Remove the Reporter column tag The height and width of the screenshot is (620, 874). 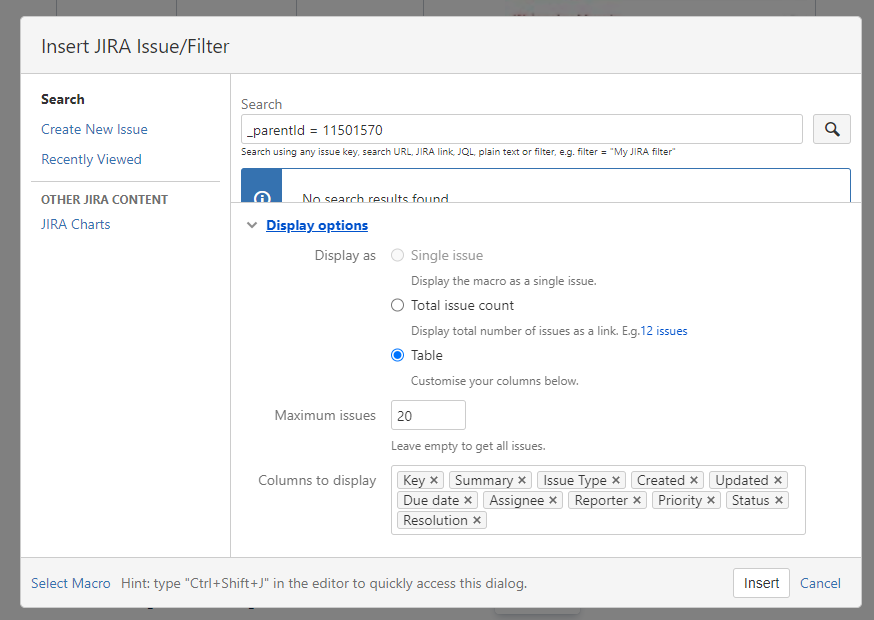(x=637, y=500)
